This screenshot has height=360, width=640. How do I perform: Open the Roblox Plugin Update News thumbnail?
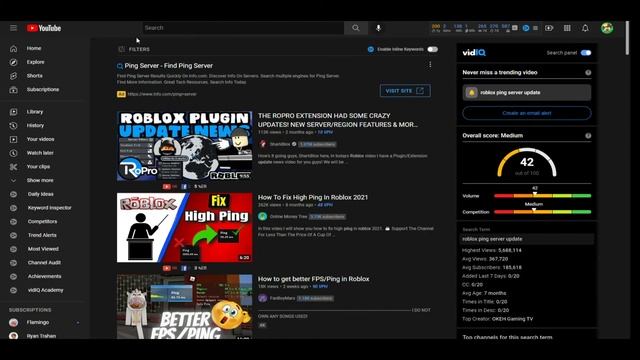tap(184, 146)
